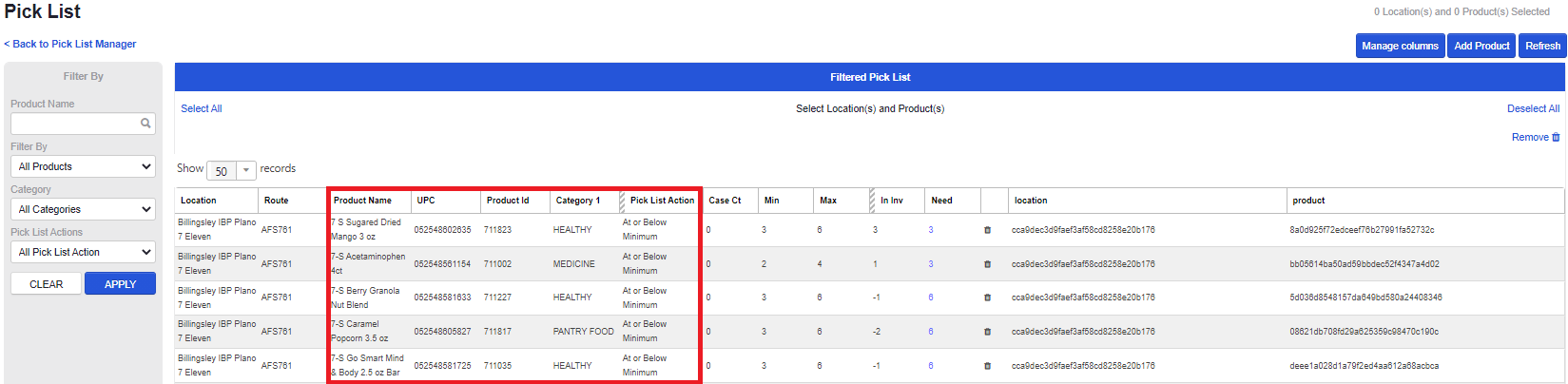Screen dimensions: 1568x384
Task: Click trash icon for 7-S Caramel Popcorn row
Action: point(987,332)
